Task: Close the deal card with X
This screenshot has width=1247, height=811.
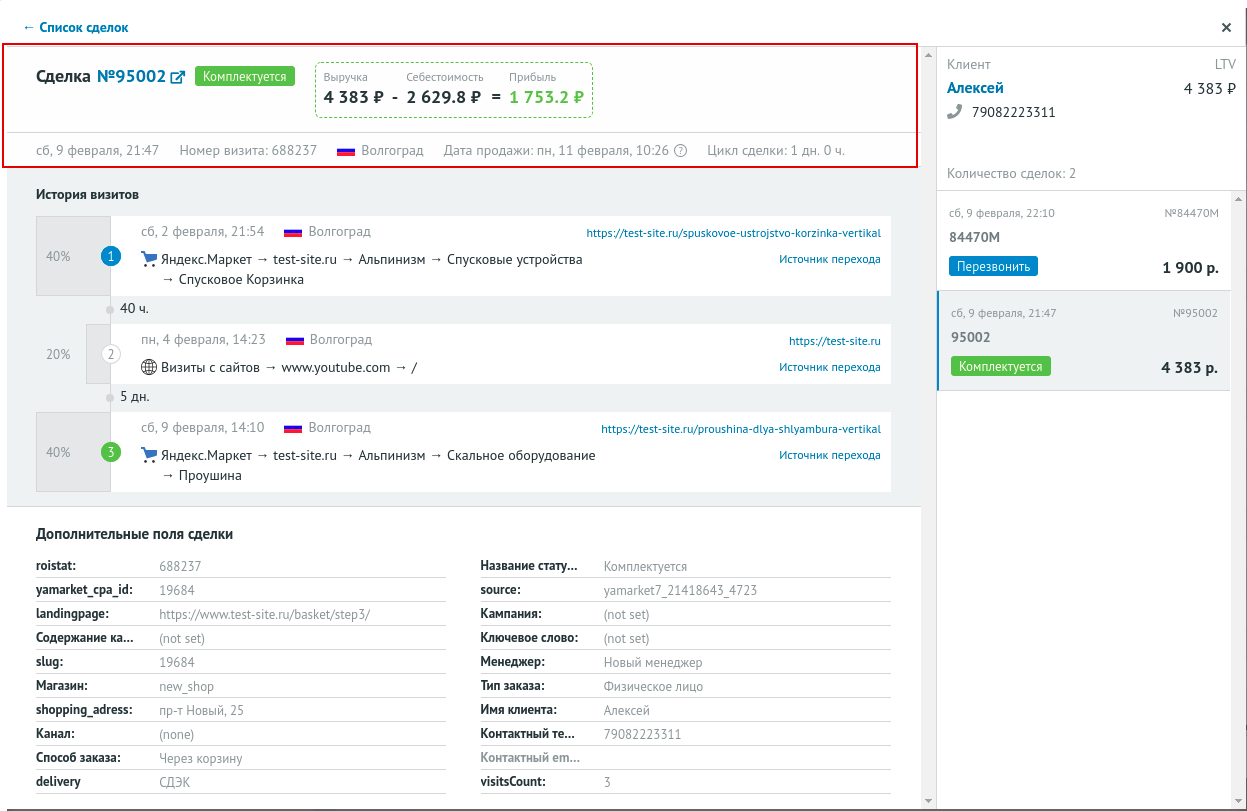Action: (x=1226, y=28)
